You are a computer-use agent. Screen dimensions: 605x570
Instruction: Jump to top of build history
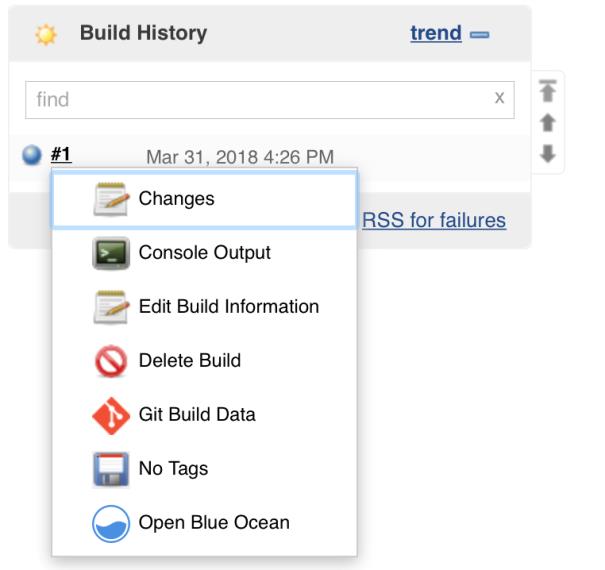click(x=547, y=92)
